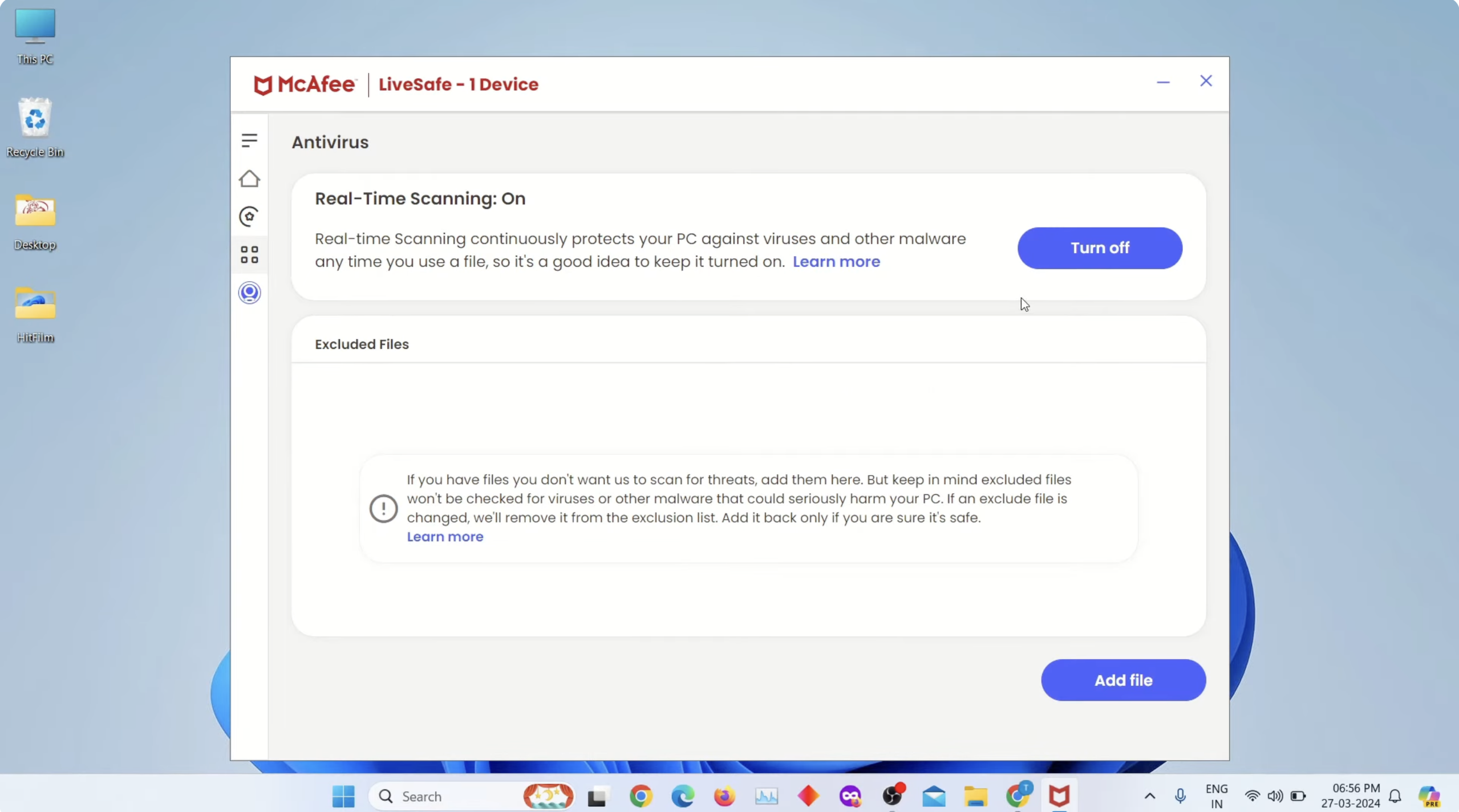The height and width of the screenshot is (812, 1459).
Task: Expand the McAfee sidebar hamburger menu
Action: tap(249, 140)
